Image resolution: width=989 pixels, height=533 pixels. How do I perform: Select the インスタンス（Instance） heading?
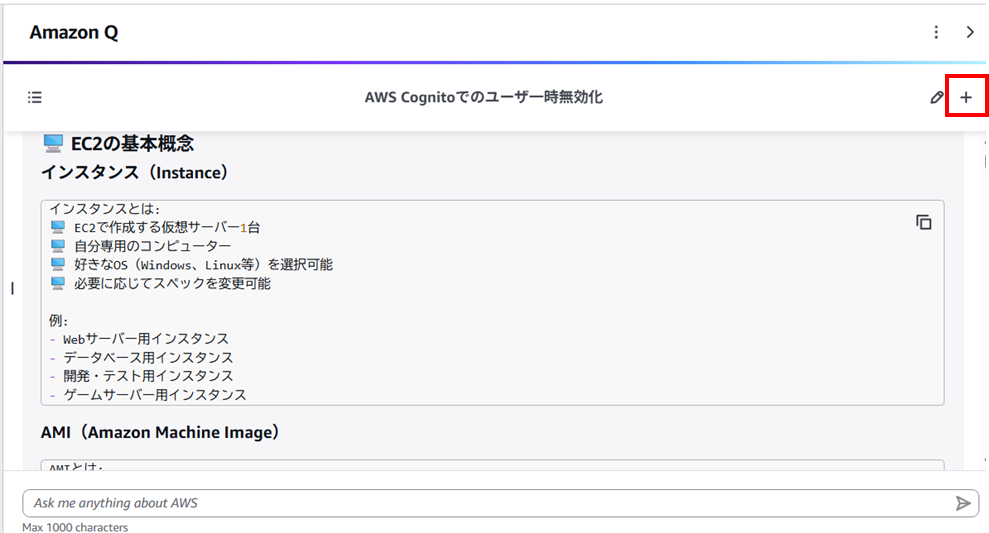tap(135, 172)
